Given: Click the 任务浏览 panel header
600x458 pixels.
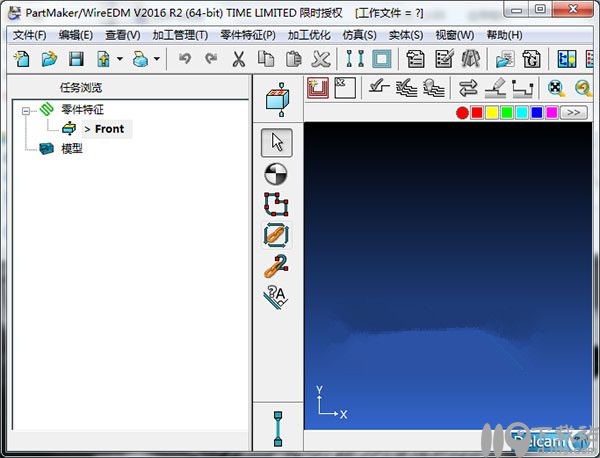Looking at the screenshot, I should (81, 88).
